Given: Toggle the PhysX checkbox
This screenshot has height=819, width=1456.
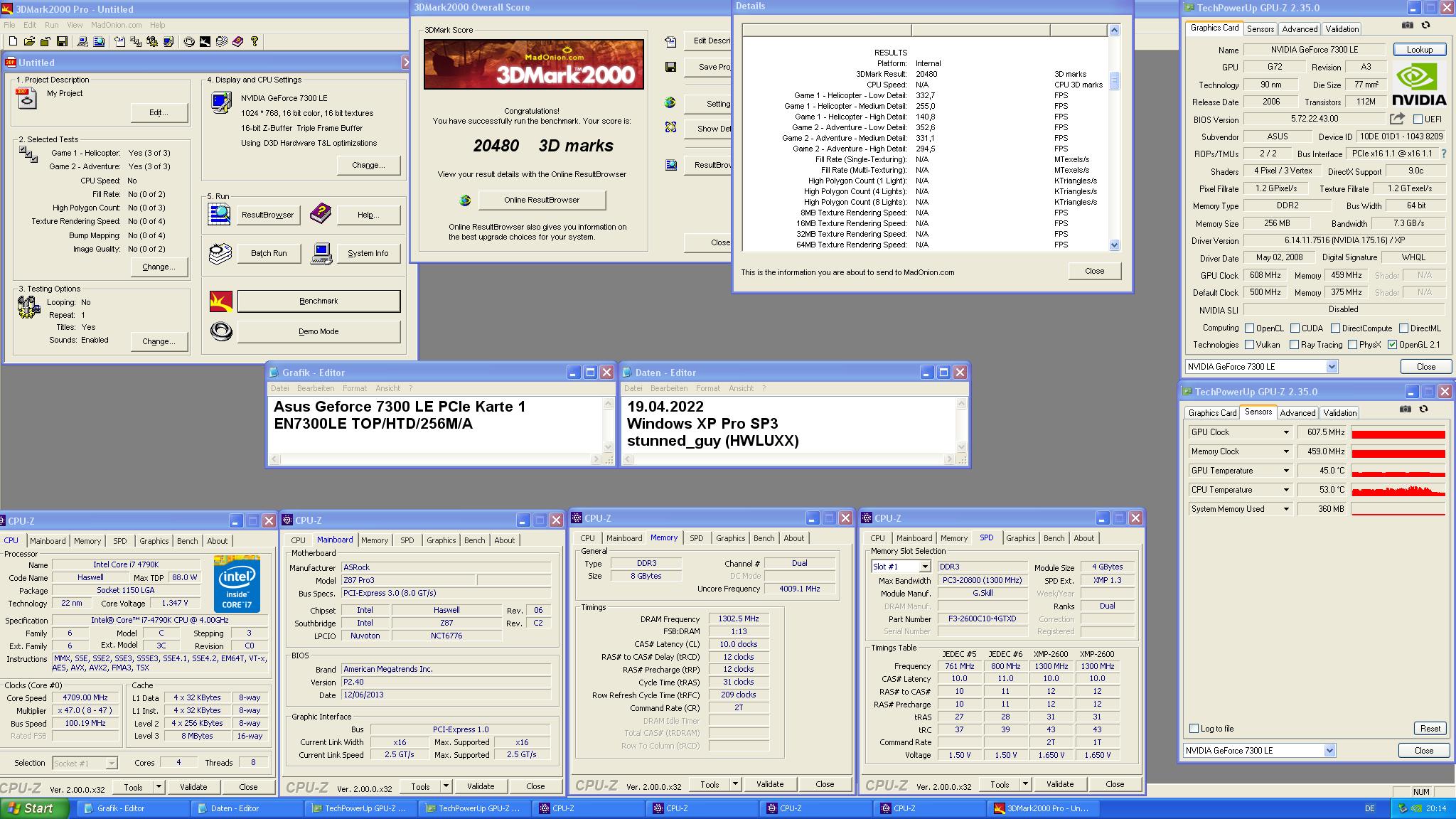Looking at the screenshot, I should tap(1352, 345).
